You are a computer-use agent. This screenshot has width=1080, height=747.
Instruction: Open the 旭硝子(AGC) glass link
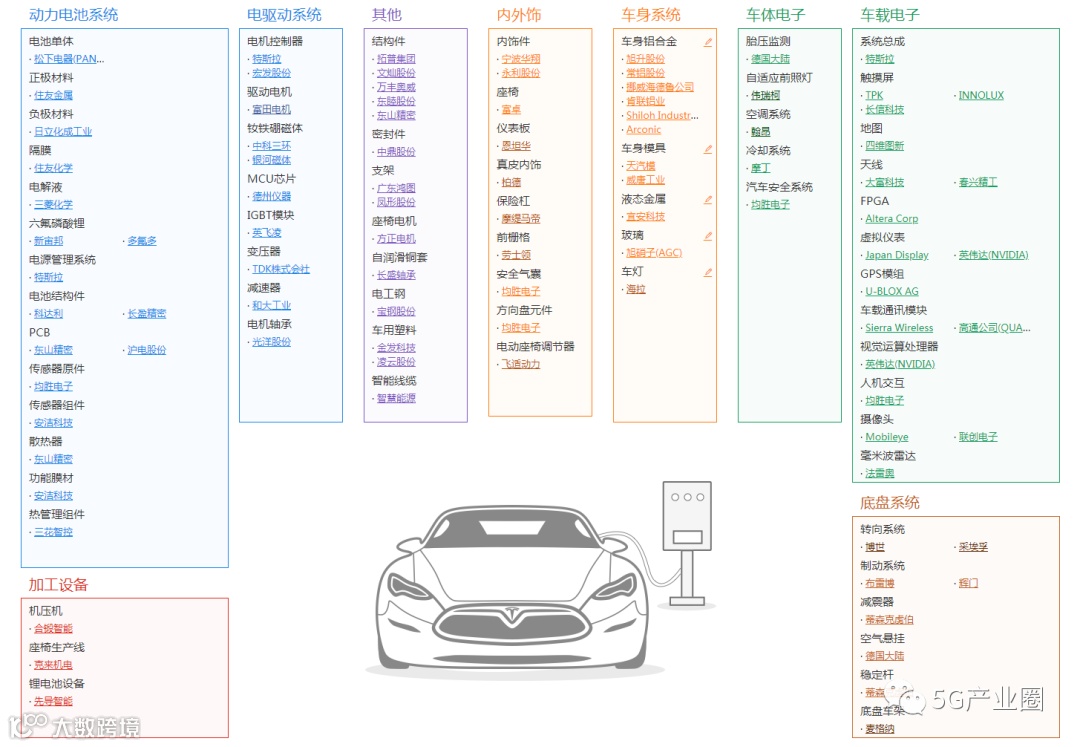[654, 253]
